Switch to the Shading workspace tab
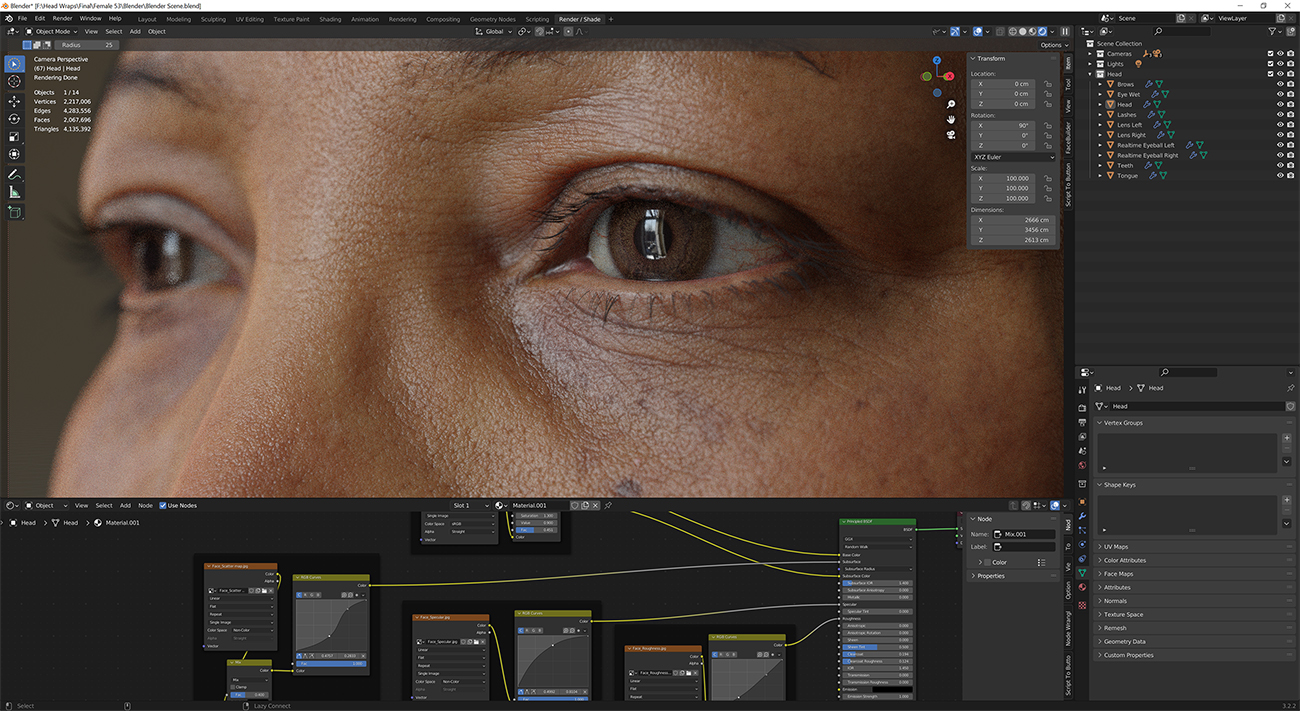Screen dimensions: 1300x711 pos(330,18)
